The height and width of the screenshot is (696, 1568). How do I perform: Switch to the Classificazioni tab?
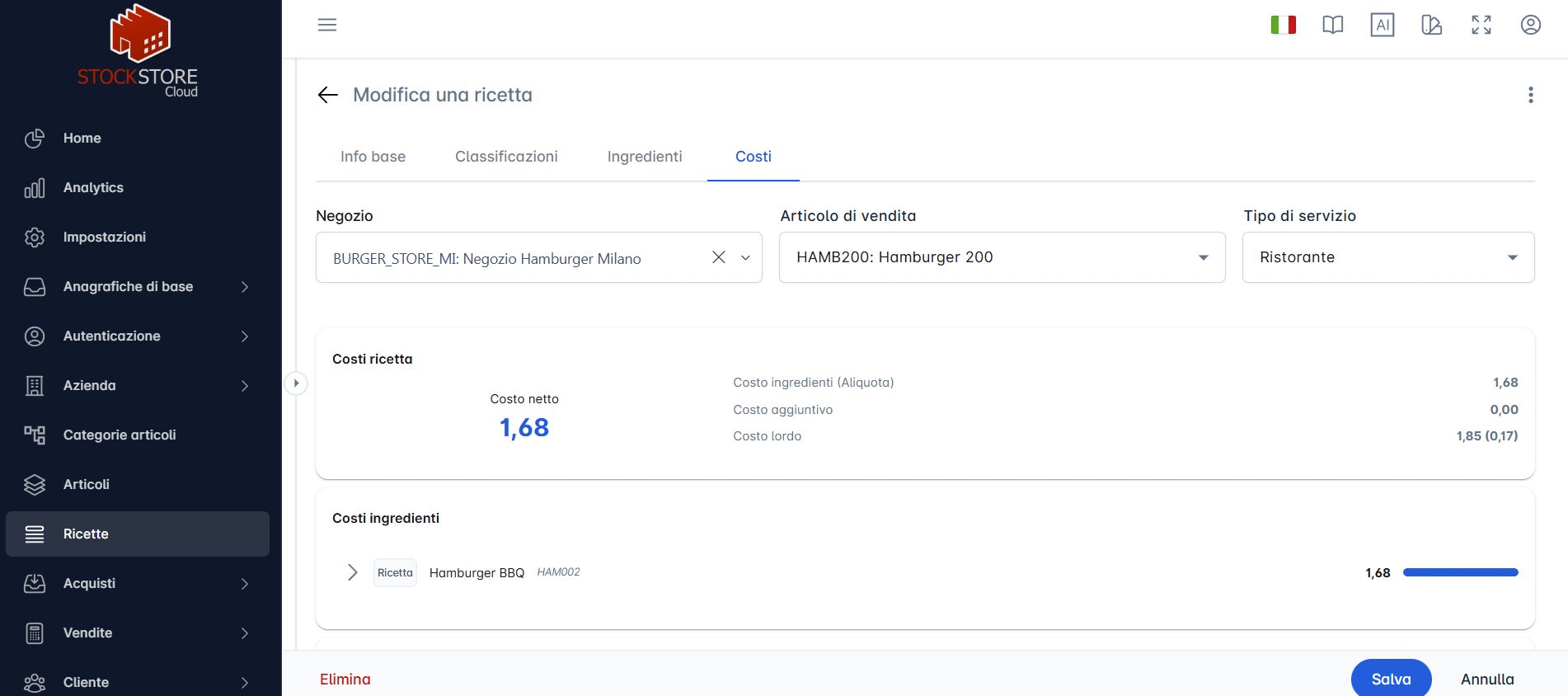pos(506,157)
